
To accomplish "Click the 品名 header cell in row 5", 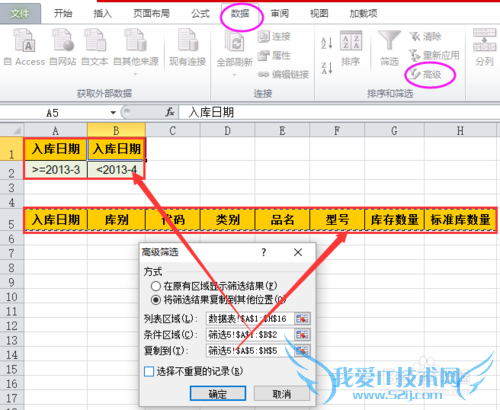I will (282, 220).
